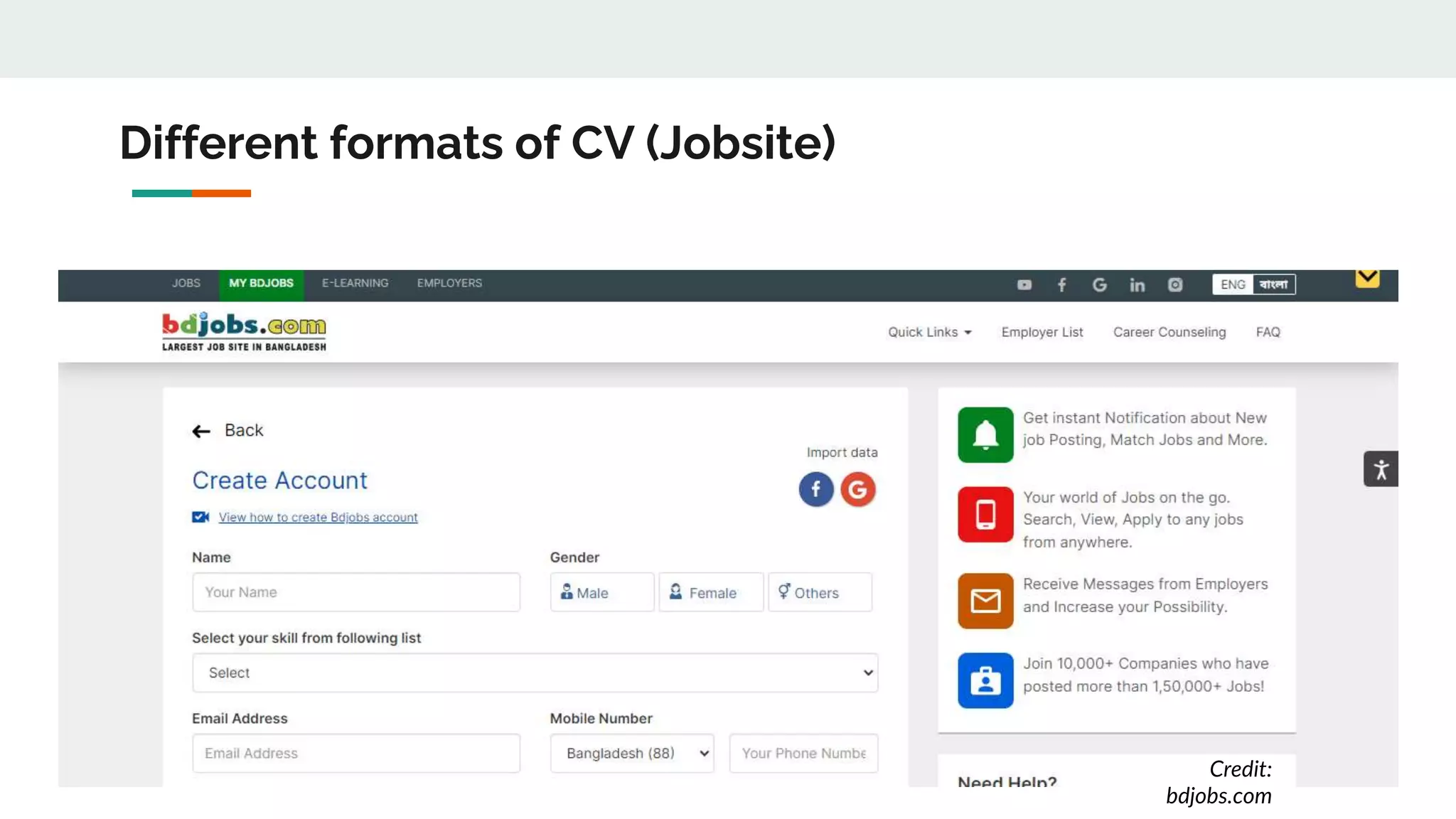Click the LinkedIn icon in header
The height and width of the screenshot is (819, 1456).
[x=1137, y=285]
